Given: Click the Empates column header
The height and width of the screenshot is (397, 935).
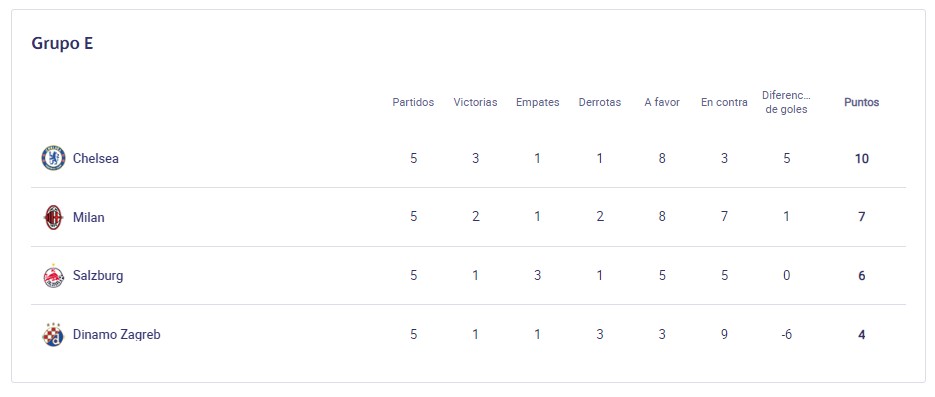Looking at the screenshot, I should coord(537,103).
